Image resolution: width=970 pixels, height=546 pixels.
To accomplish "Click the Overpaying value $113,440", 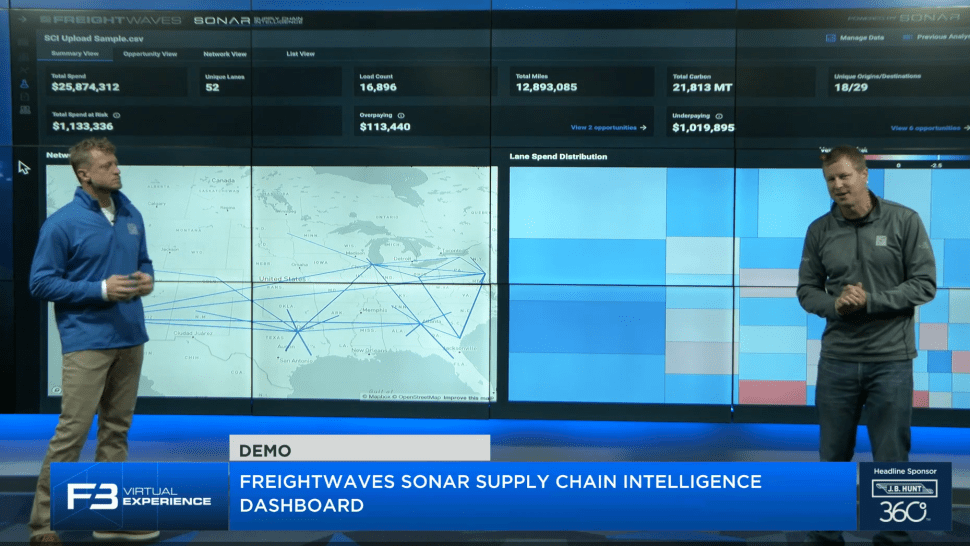I will pos(385,127).
